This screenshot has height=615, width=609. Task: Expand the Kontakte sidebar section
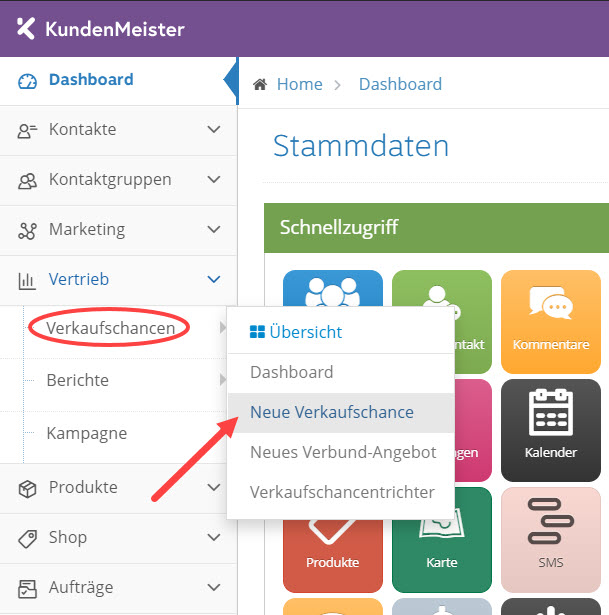click(x=118, y=129)
